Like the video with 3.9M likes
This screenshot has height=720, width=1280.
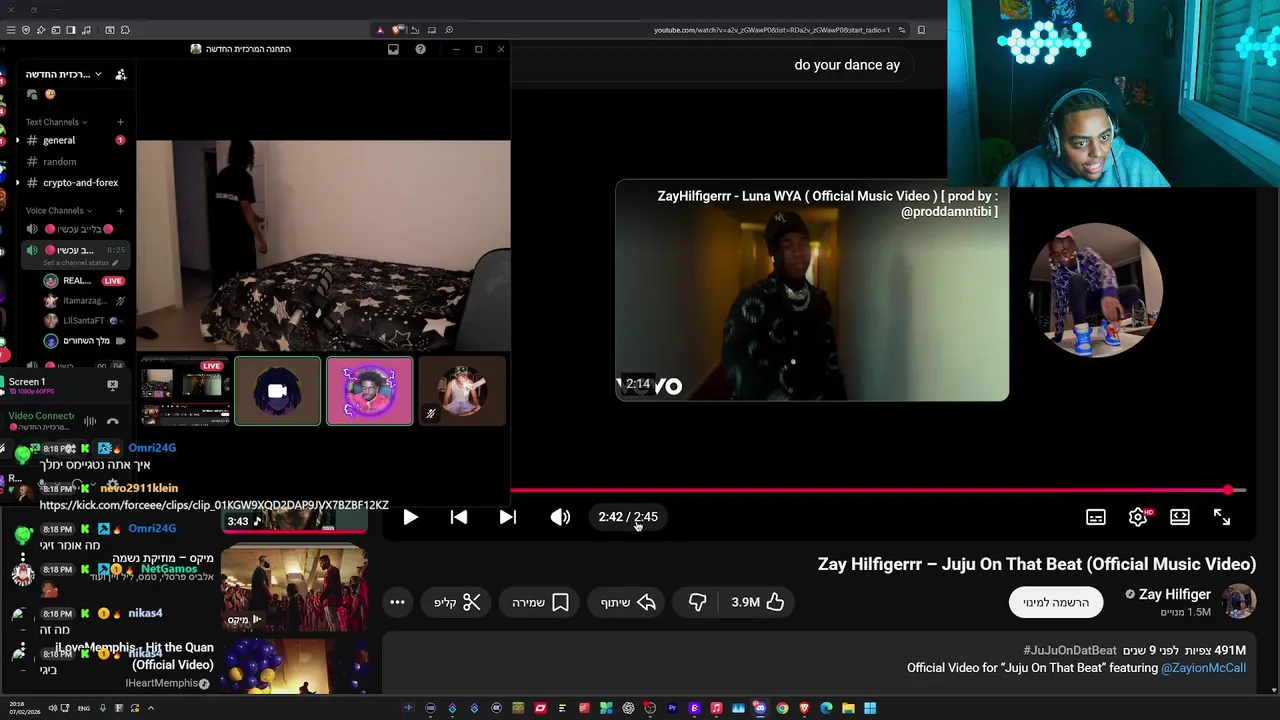[757, 602]
